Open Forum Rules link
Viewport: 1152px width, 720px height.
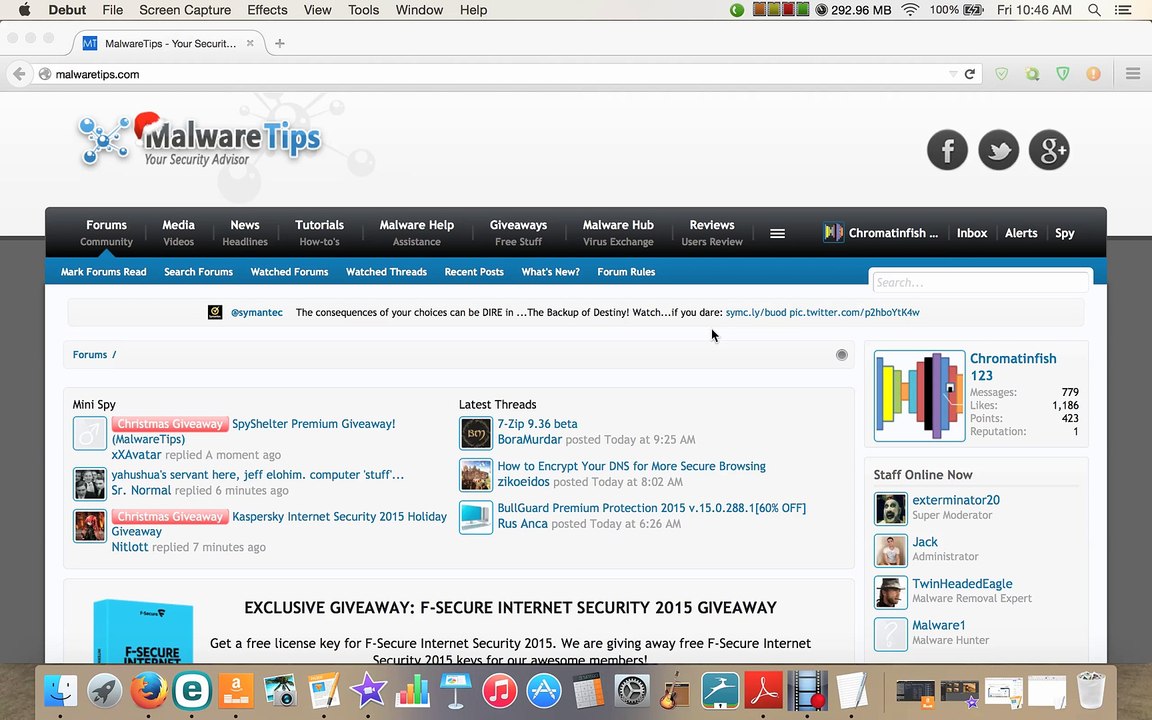click(626, 272)
